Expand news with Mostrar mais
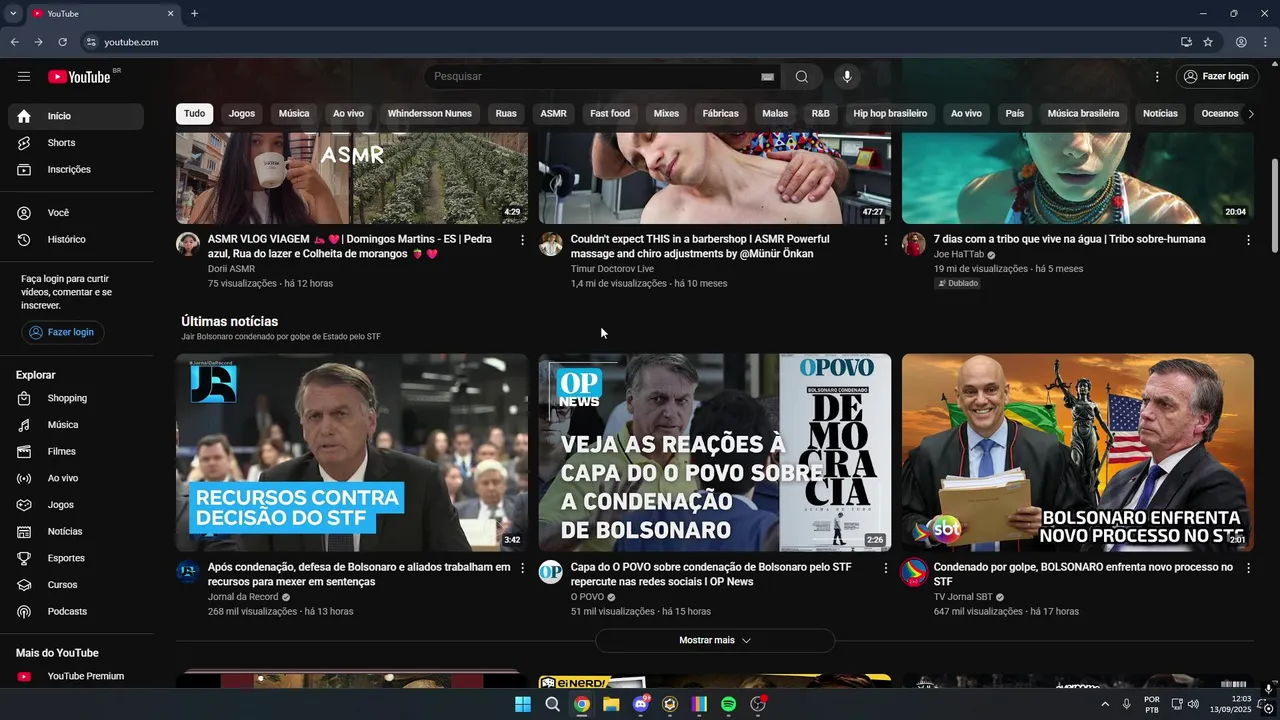 715,641
